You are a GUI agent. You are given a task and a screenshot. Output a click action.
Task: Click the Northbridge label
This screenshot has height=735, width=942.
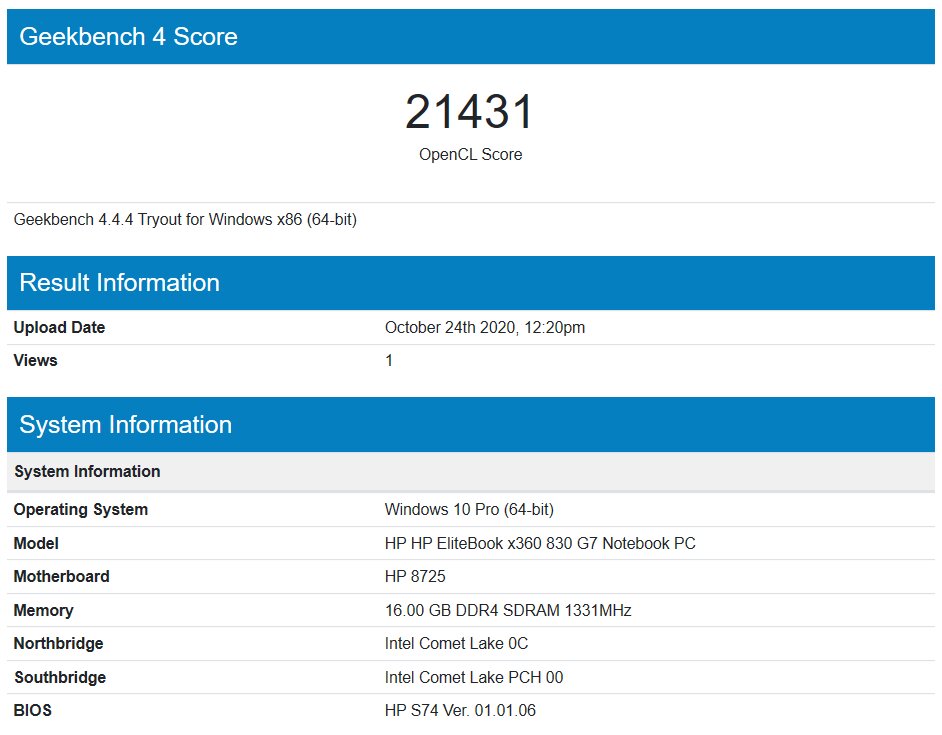[58, 644]
